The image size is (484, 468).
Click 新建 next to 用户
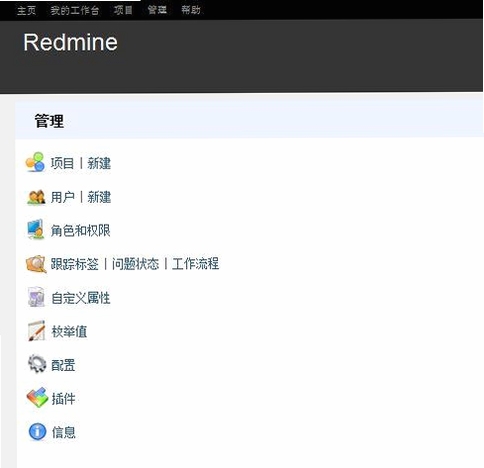coord(99,197)
